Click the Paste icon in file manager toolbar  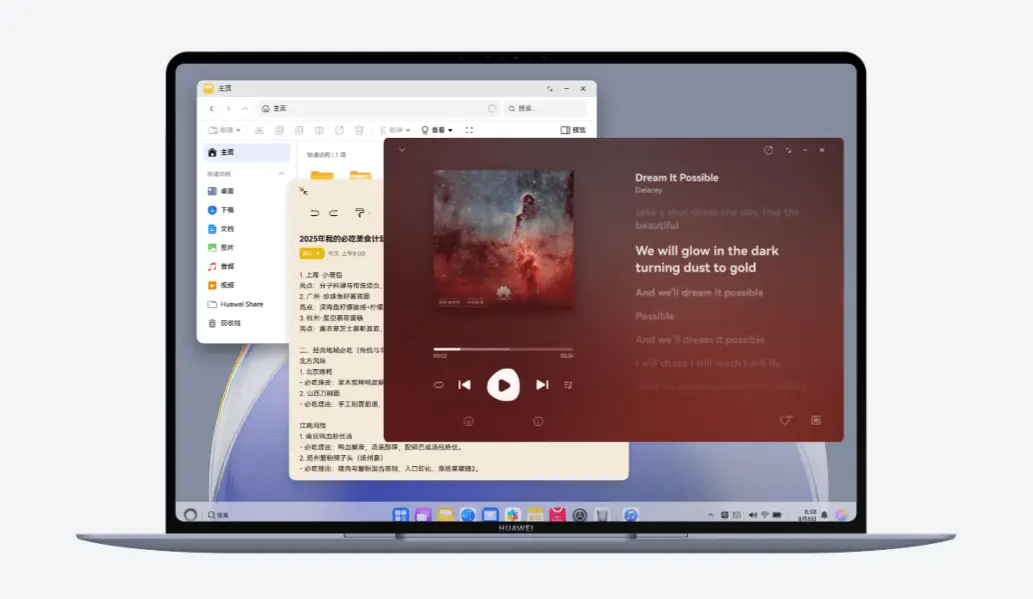coord(299,130)
